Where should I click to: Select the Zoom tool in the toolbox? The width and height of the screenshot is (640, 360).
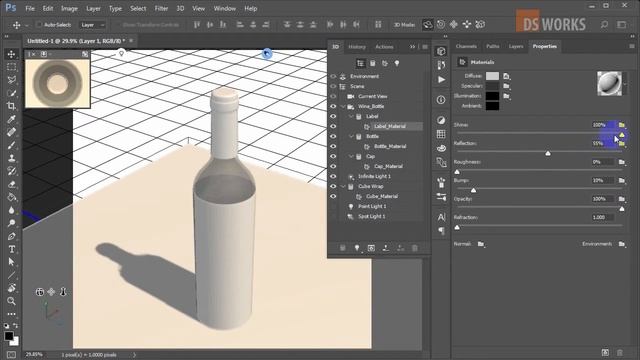pyautogui.click(x=11, y=301)
